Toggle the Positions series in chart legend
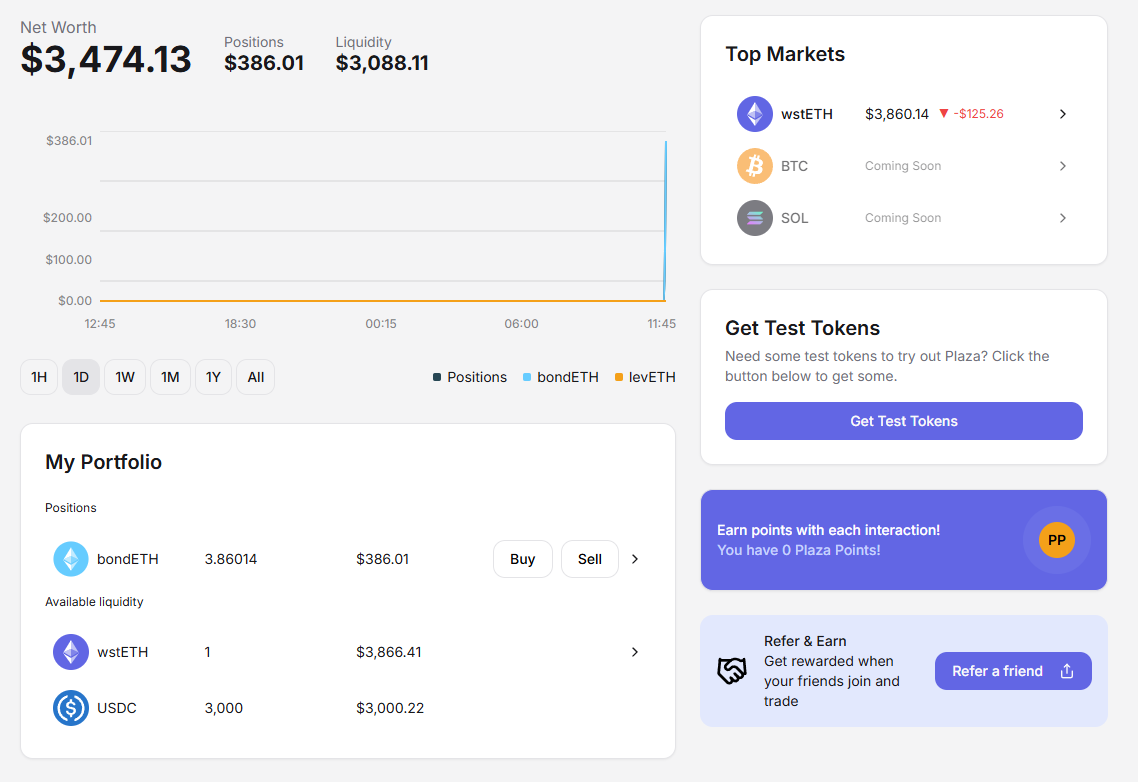This screenshot has height=782, width=1138. [x=470, y=377]
